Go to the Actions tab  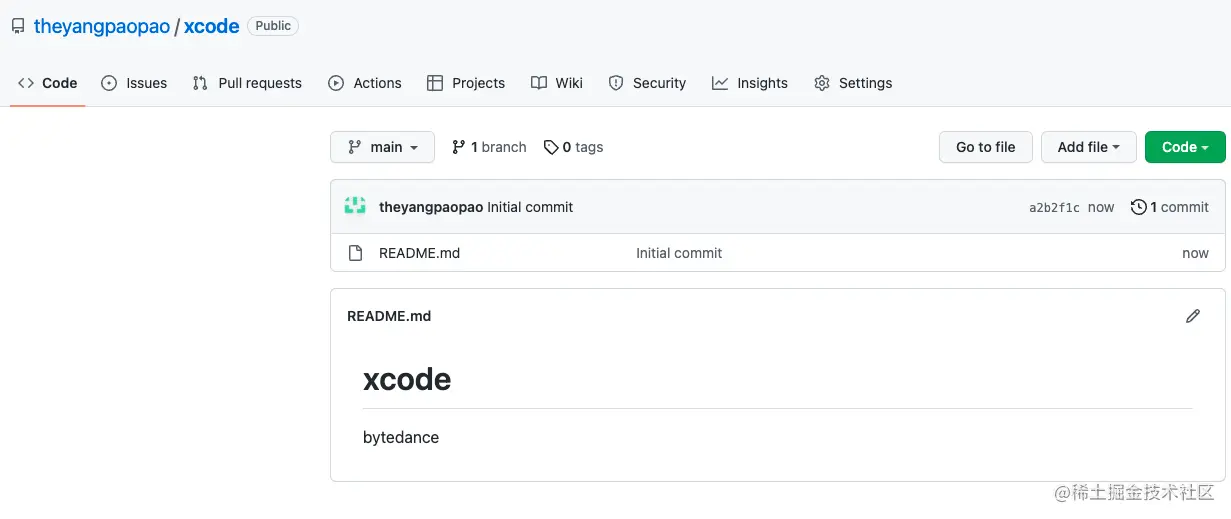coord(365,83)
